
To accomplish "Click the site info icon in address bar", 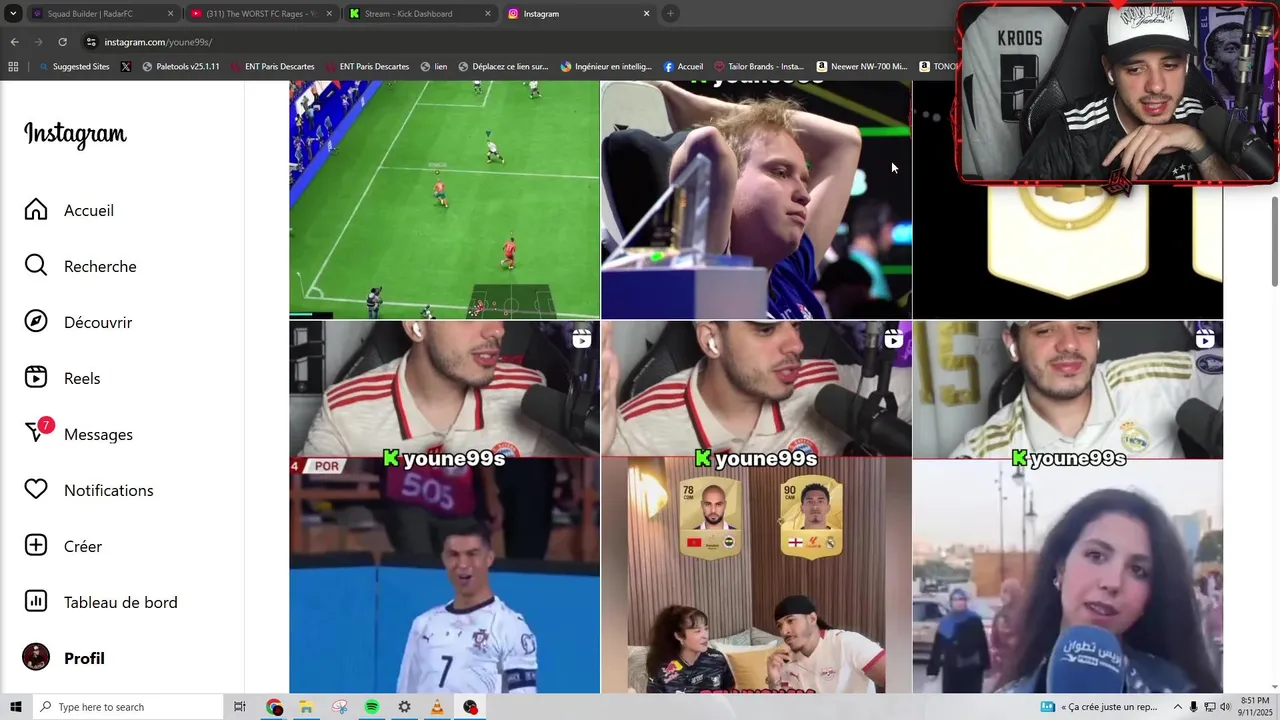I will (x=91, y=42).
